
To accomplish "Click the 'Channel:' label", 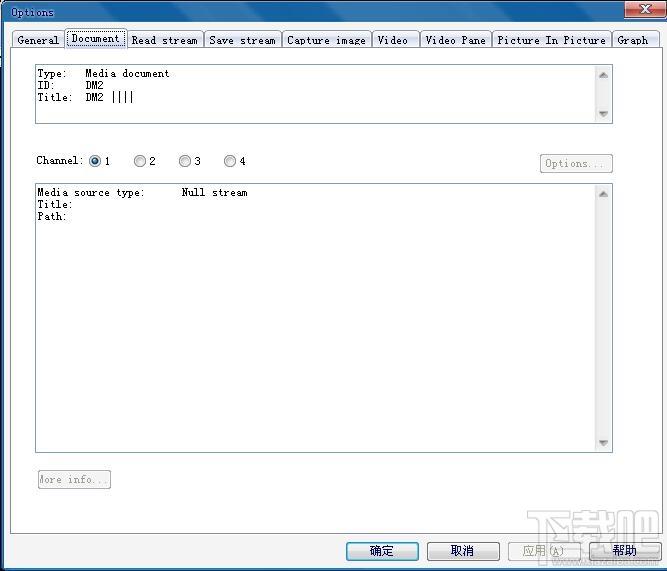I will pos(60,160).
